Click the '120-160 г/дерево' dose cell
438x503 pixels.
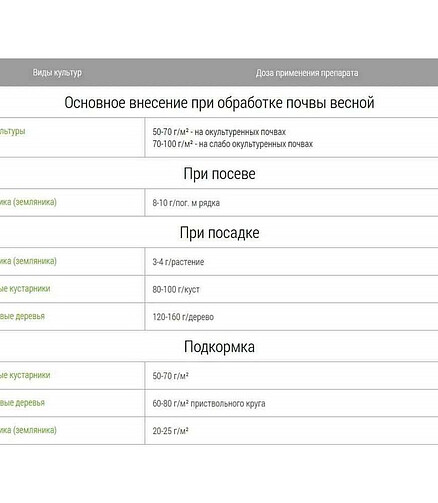point(183,317)
